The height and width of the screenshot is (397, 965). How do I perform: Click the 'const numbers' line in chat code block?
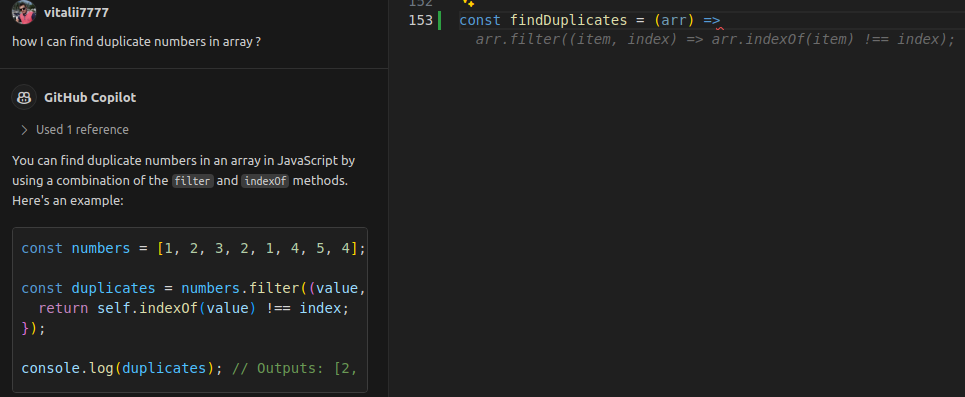[x=194, y=249]
